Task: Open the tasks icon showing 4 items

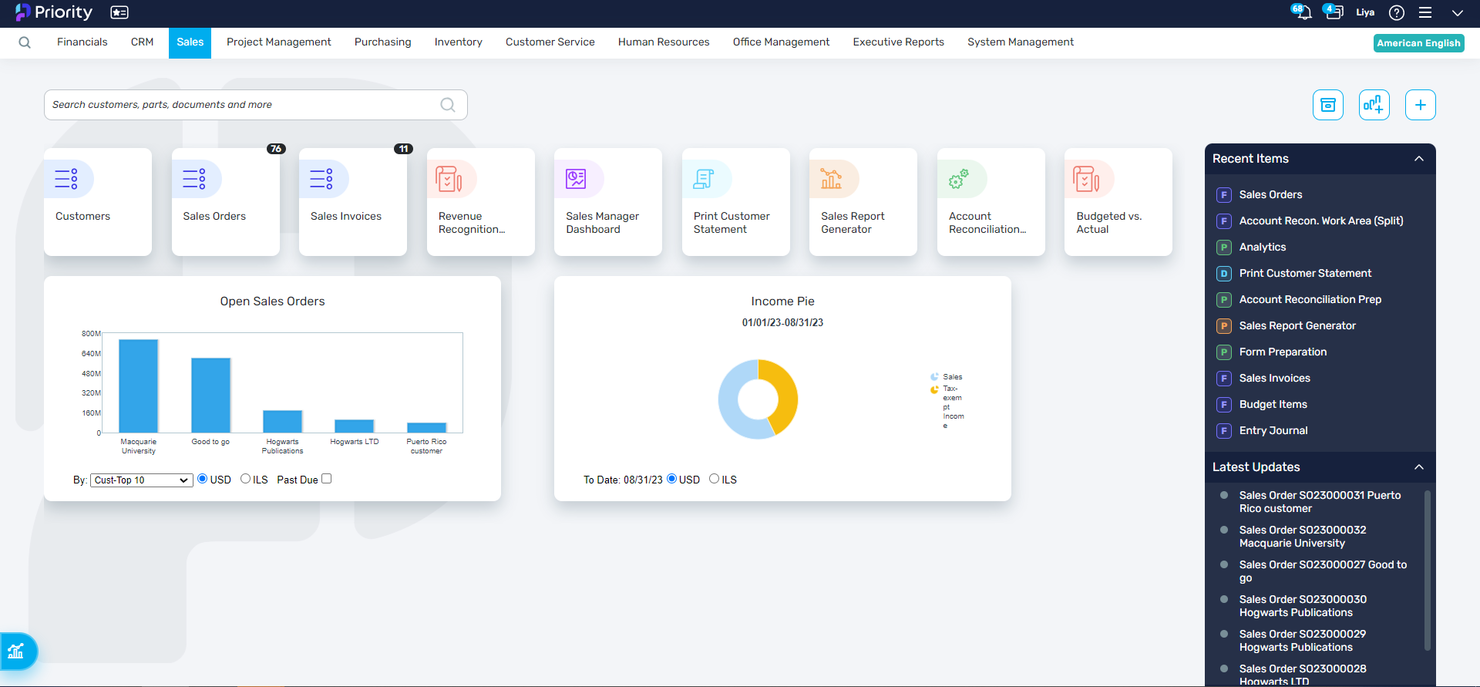Action: click(x=1333, y=12)
